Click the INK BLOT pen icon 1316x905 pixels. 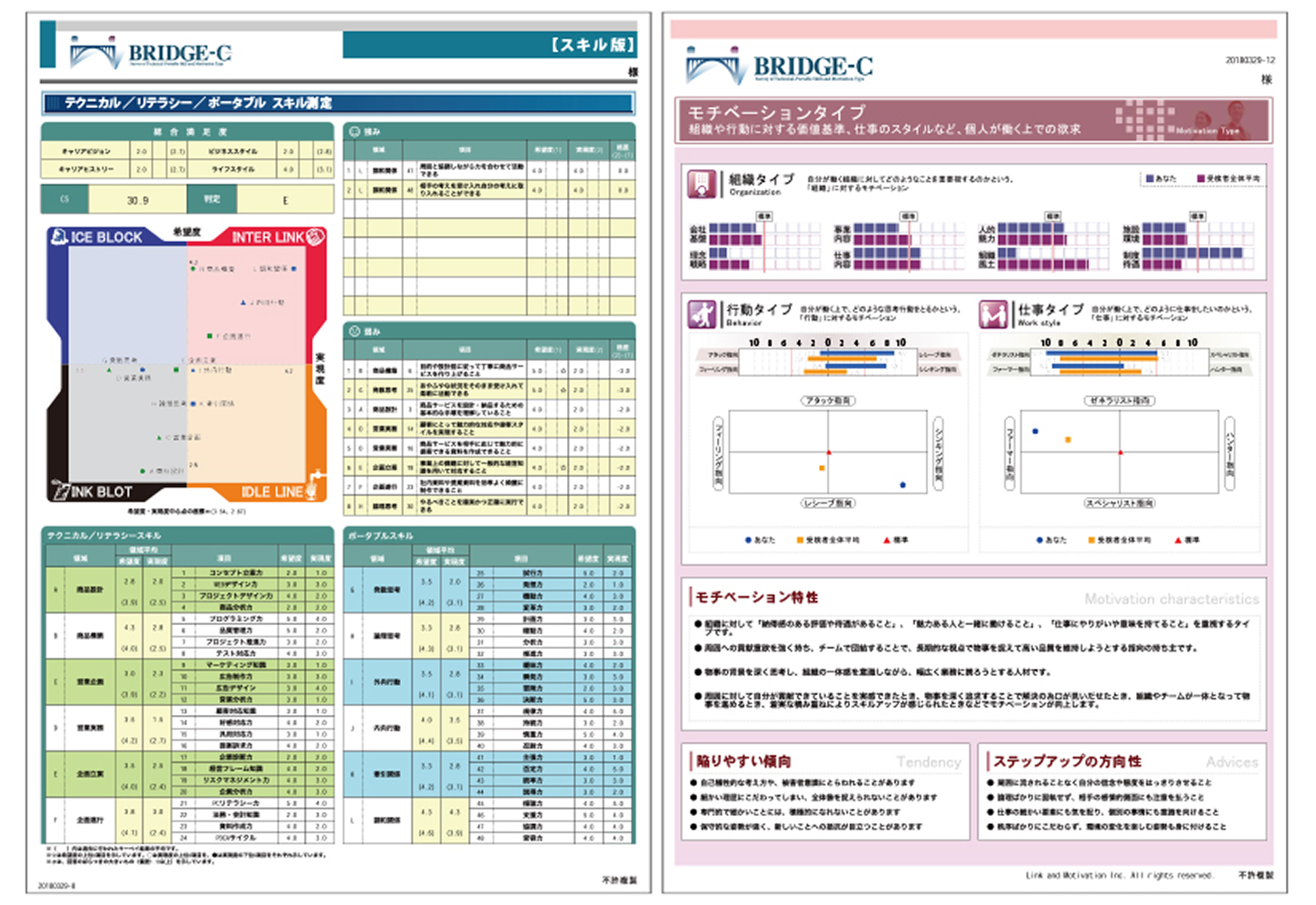(61, 490)
